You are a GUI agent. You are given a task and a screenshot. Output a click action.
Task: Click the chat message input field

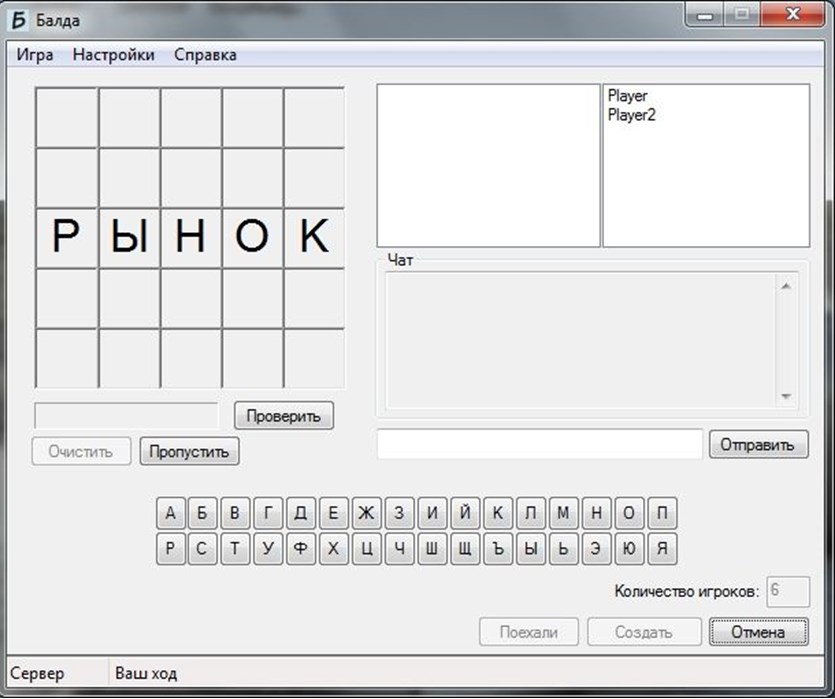(x=539, y=445)
